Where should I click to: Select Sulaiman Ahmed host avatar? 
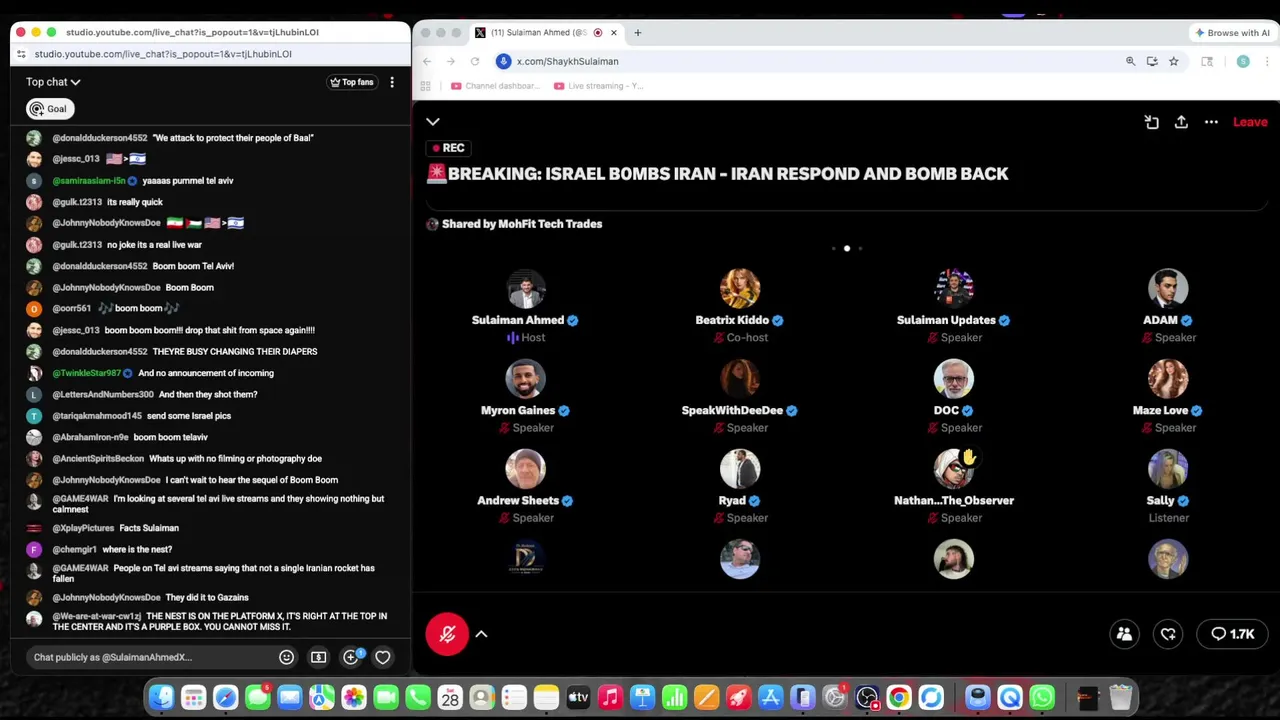525,289
